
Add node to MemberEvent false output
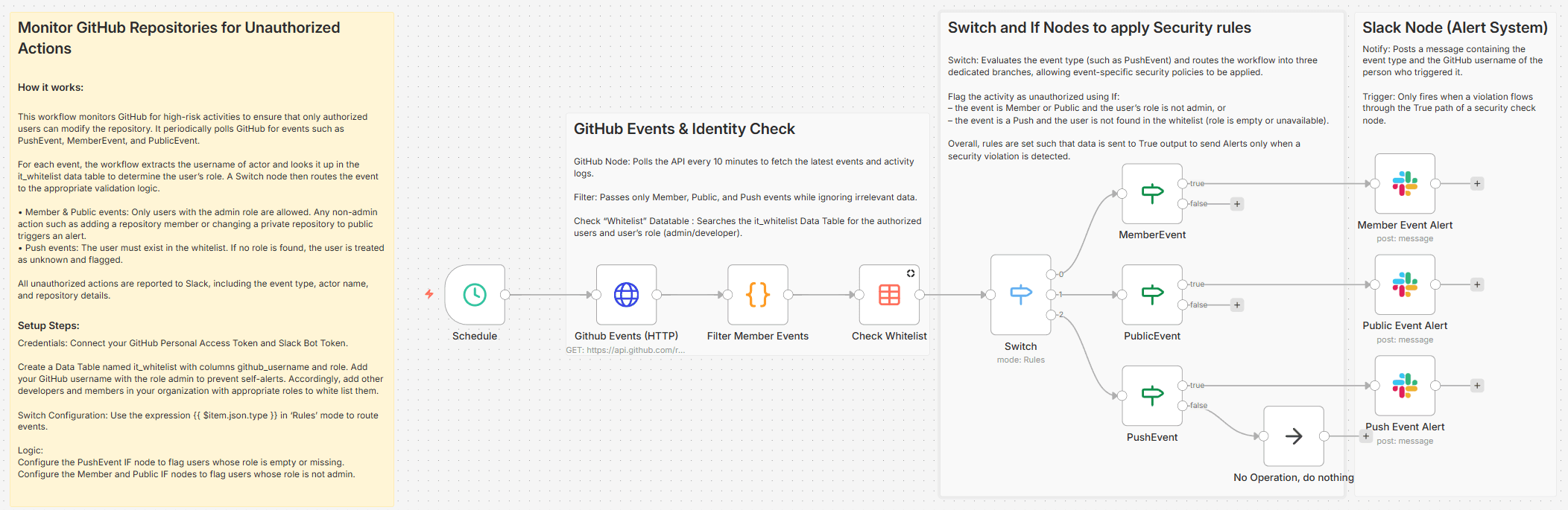coord(1237,204)
